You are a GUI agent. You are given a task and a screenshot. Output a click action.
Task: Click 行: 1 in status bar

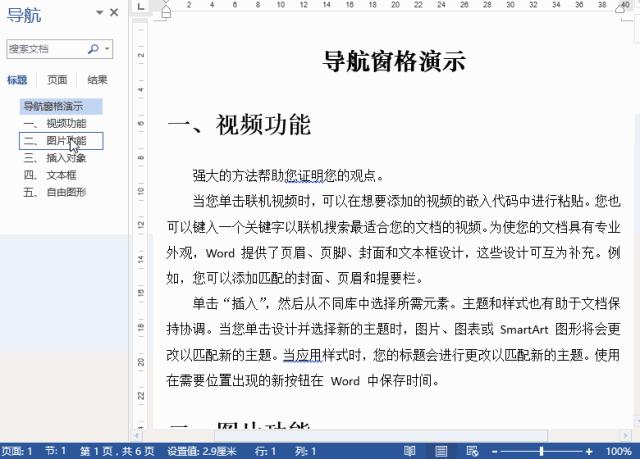[x=265, y=452]
